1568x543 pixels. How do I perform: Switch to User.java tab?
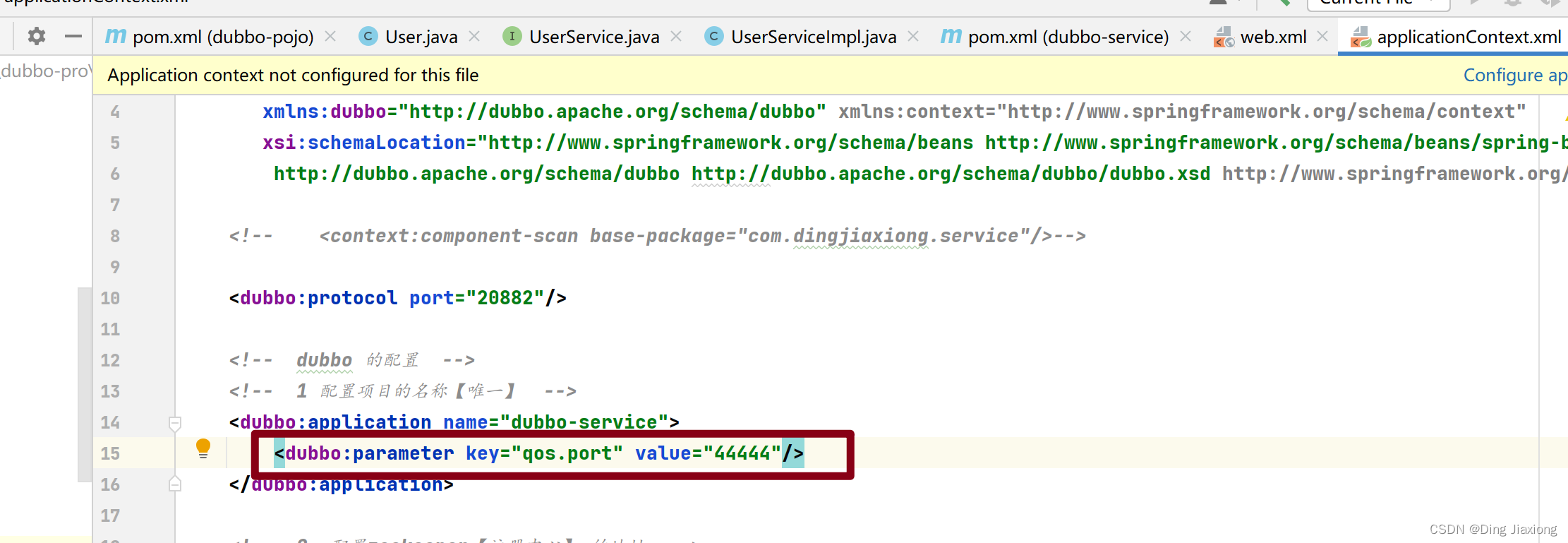(x=421, y=37)
